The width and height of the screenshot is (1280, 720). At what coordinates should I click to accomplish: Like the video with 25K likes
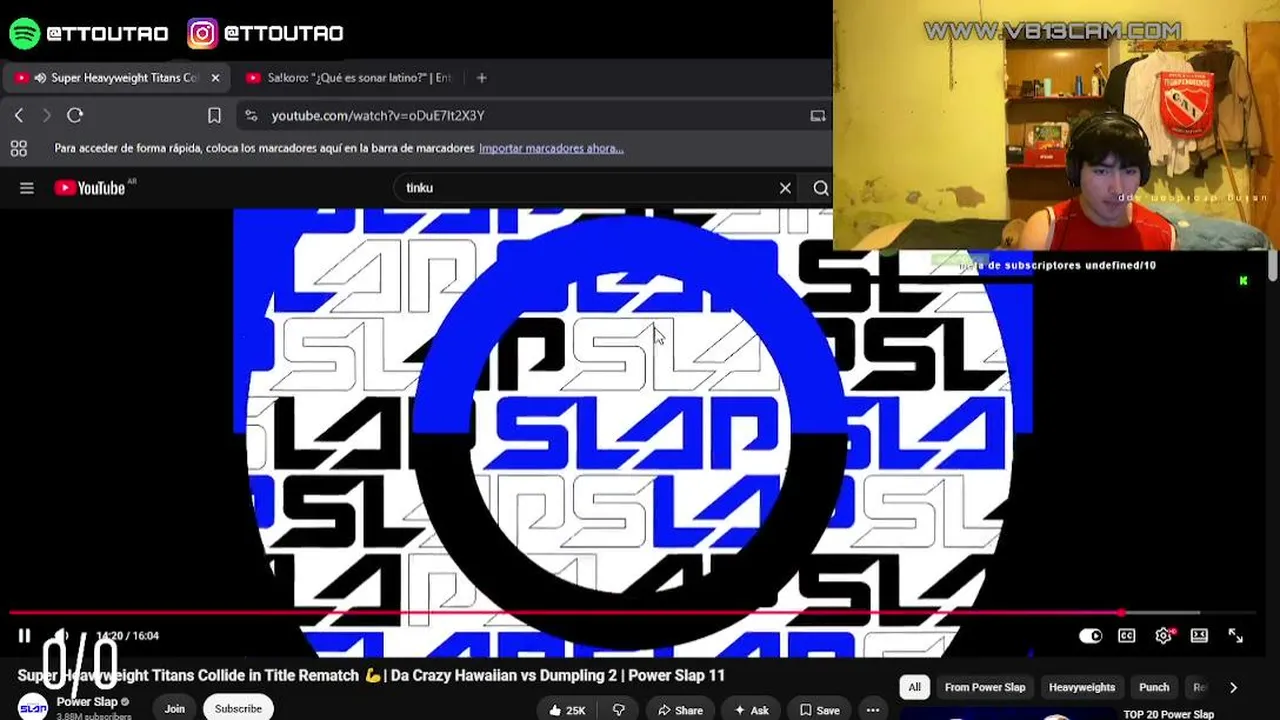pos(567,710)
